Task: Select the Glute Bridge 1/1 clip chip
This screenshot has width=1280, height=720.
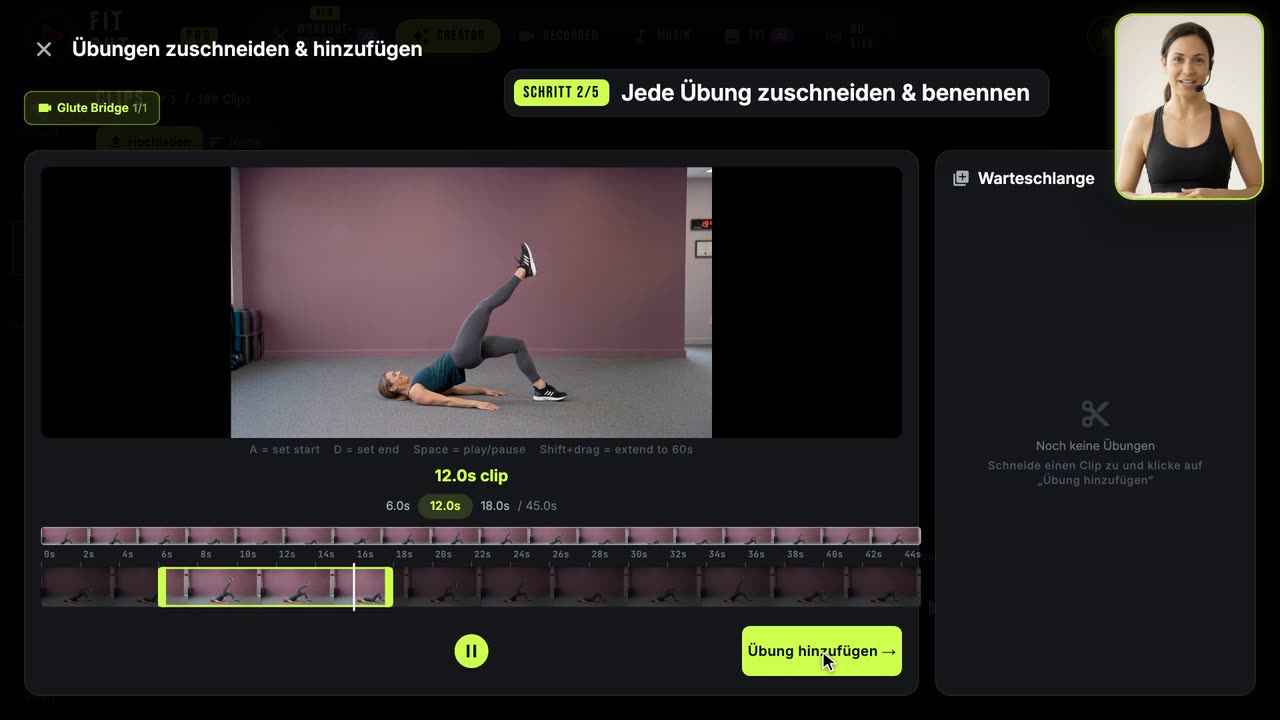Action: pyautogui.click(x=92, y=108)
